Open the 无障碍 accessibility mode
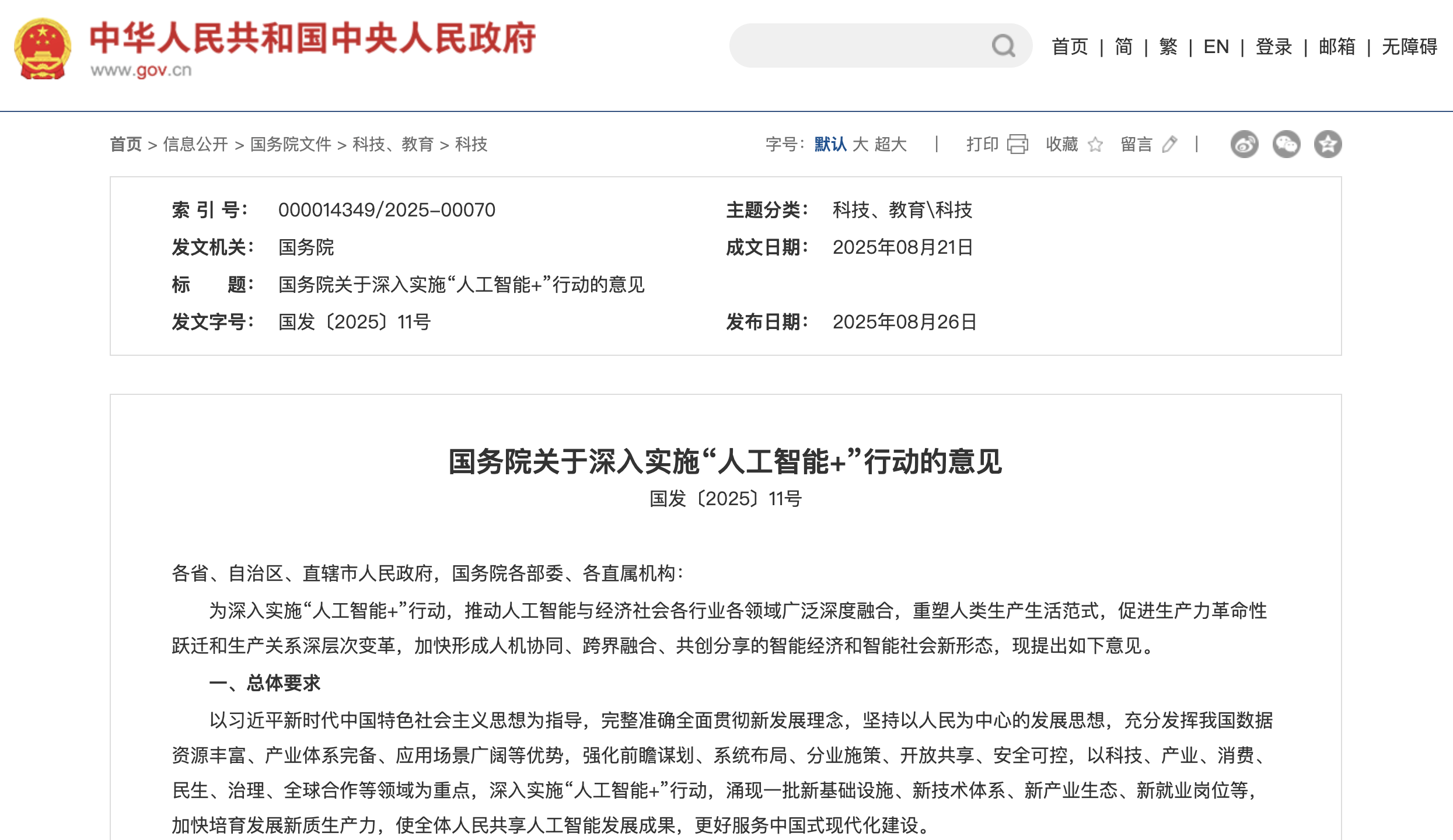The width and height of the screenshot is (1453, 840). (x=1409, y=47)
